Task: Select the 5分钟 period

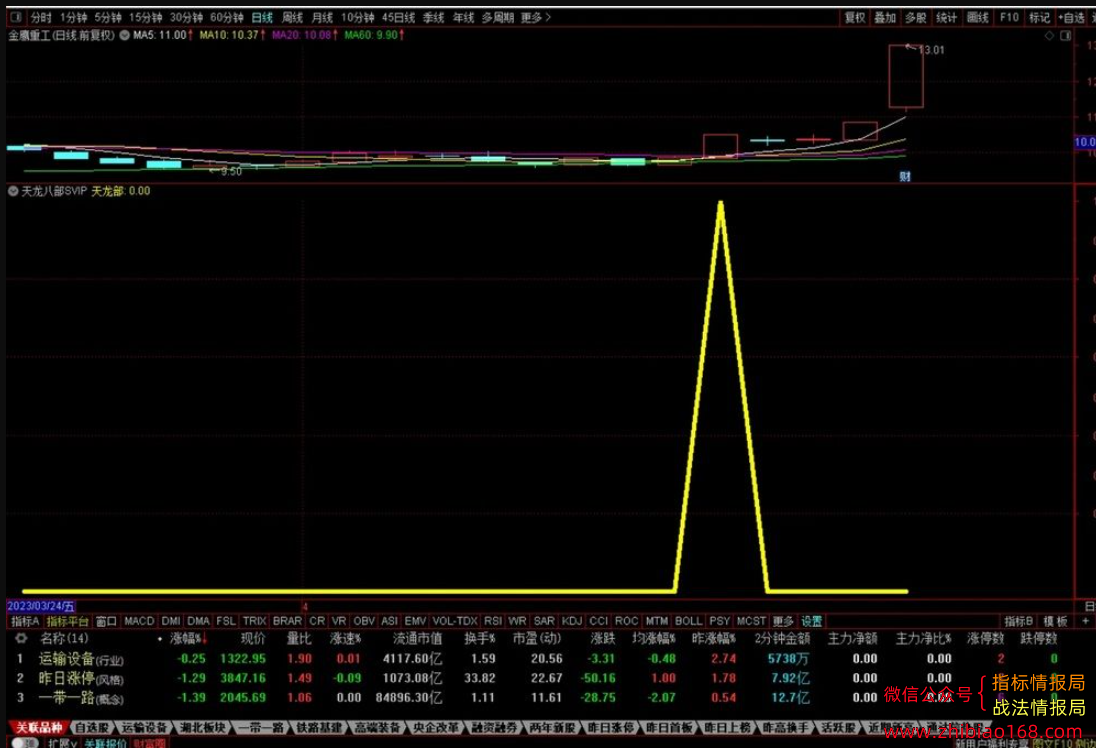Action: (x=108, y=17)
